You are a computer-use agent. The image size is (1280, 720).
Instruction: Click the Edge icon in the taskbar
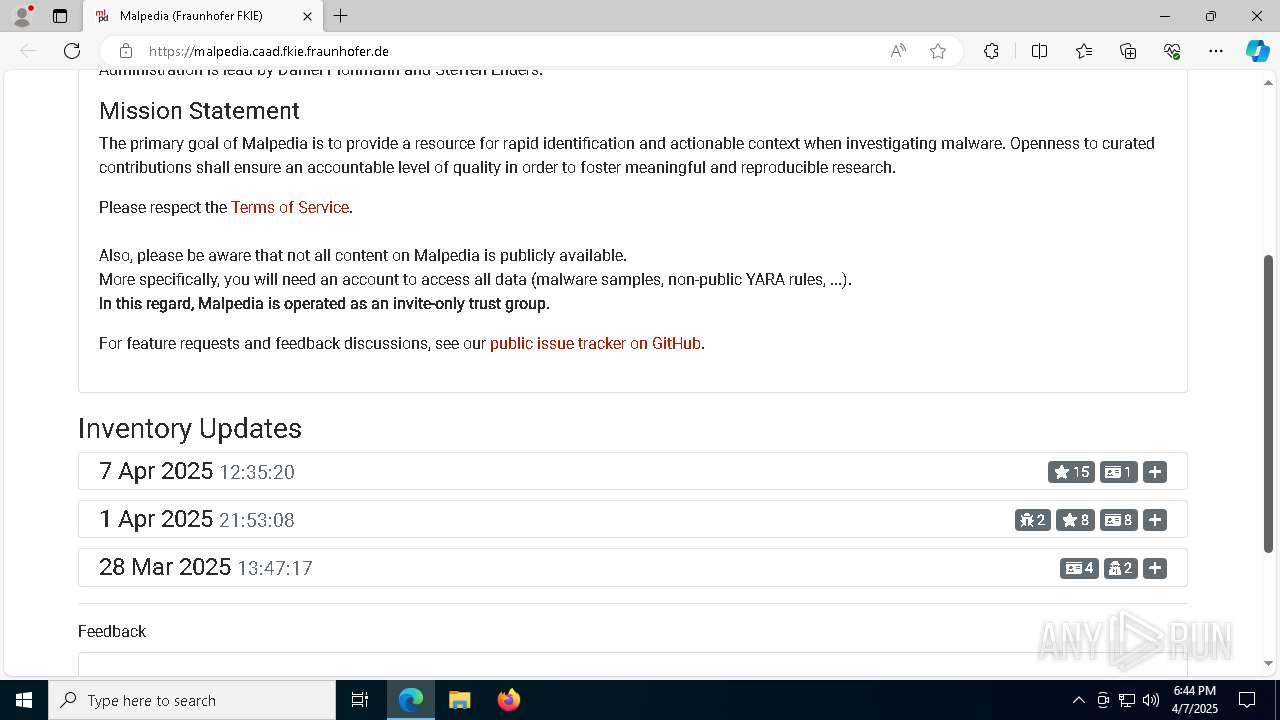click(x=411, y=700)
